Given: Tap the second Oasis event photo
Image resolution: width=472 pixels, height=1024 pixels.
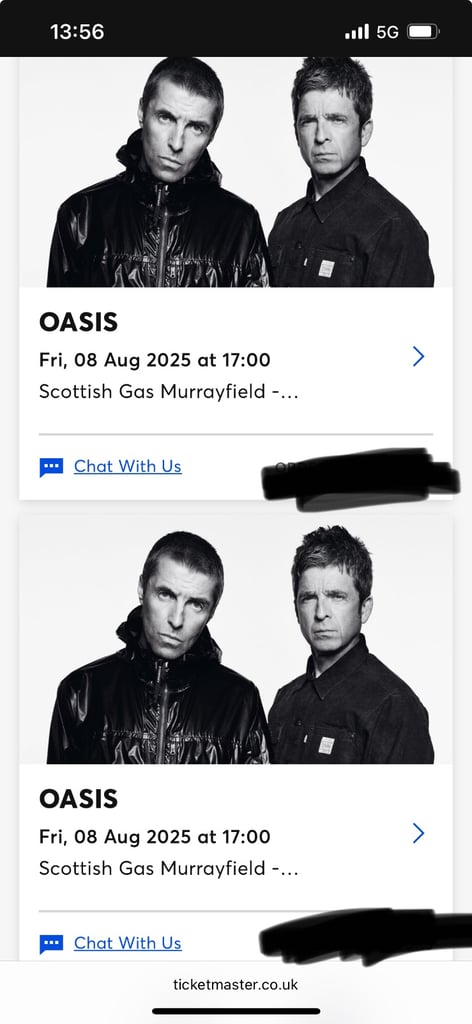Looking at the screenshot, I should 236,640.
